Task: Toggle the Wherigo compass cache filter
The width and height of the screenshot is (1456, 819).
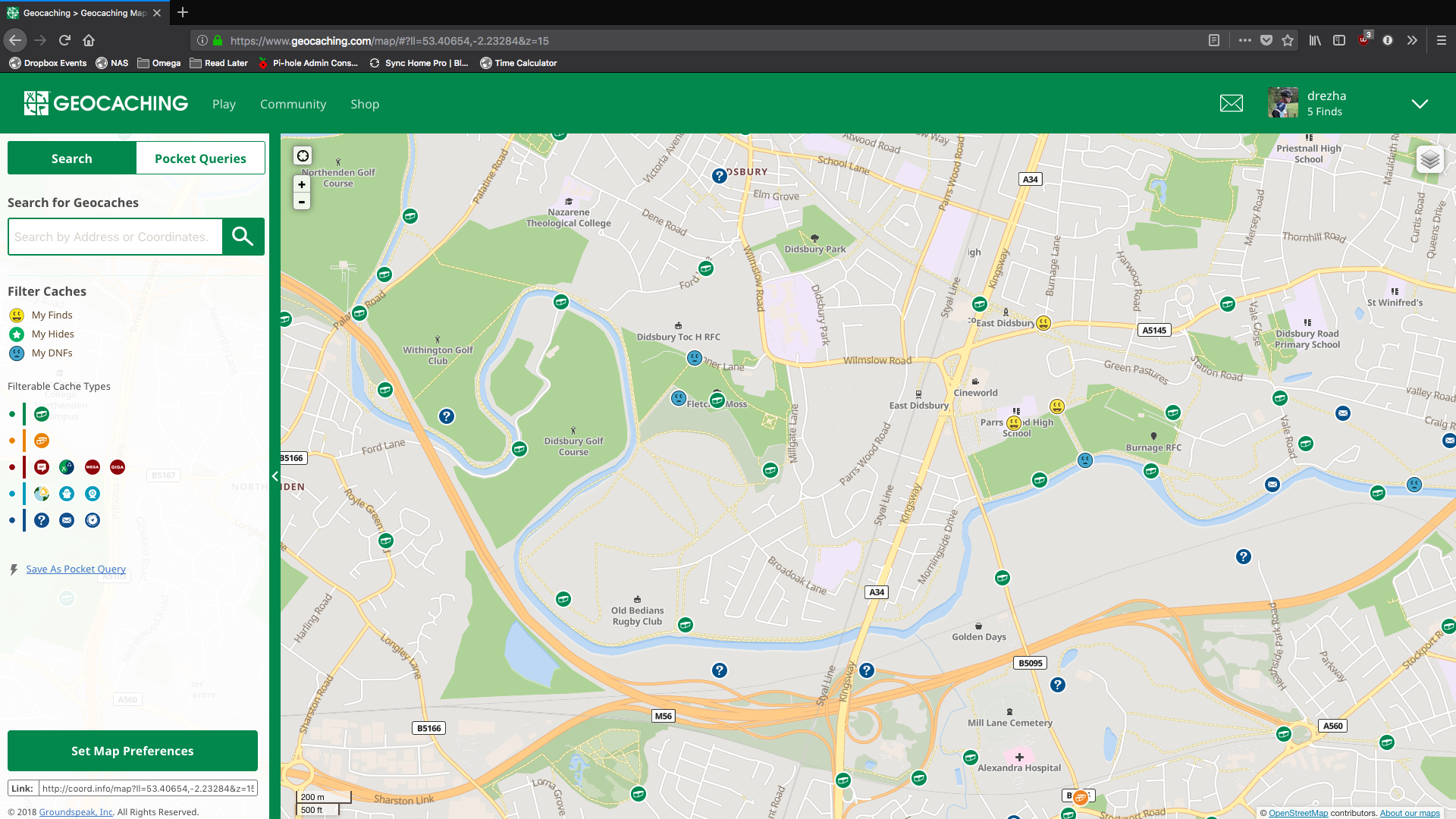Action: pyautogui.click(x=93, y=520)
